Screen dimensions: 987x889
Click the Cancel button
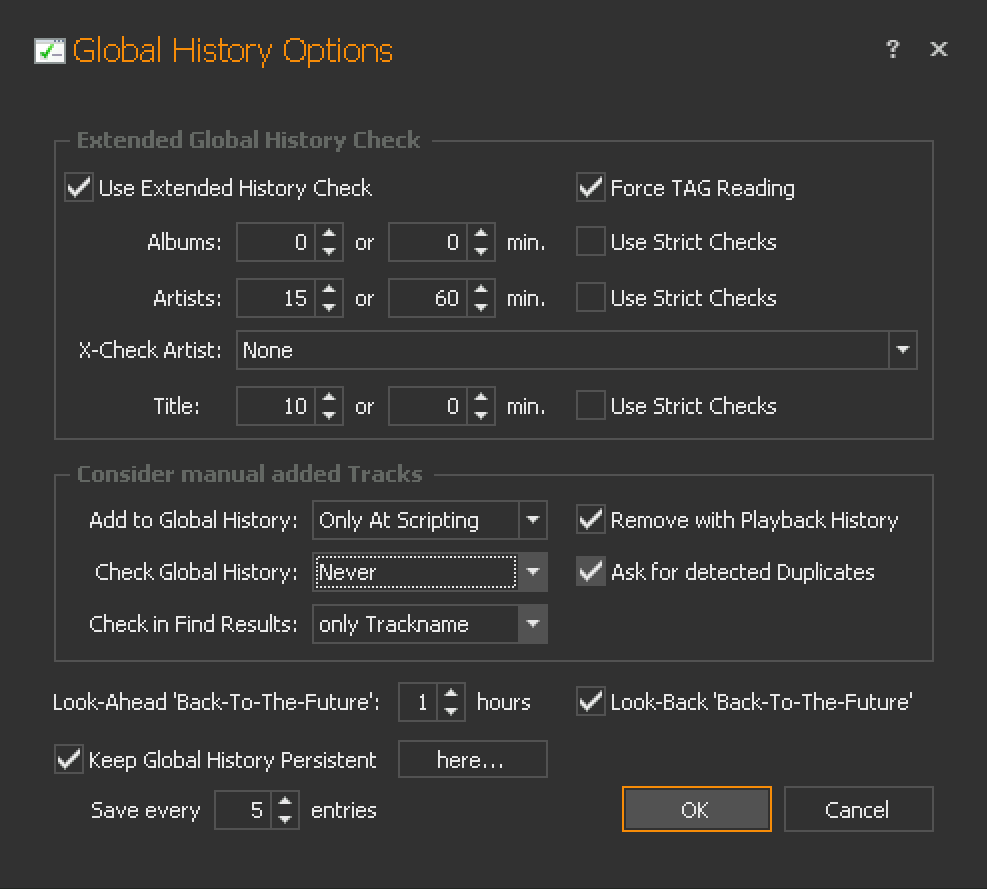pyautogui.click(x=858, y=809)
